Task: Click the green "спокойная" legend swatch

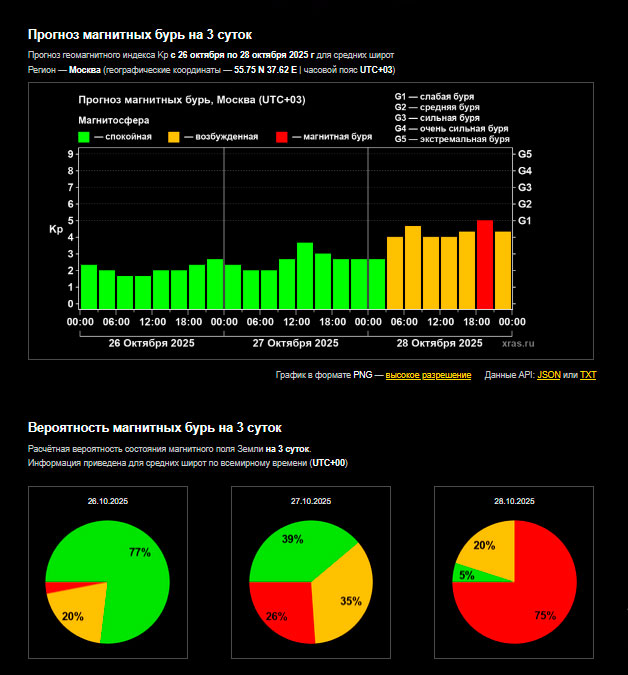Action: (x=84, y=137)
